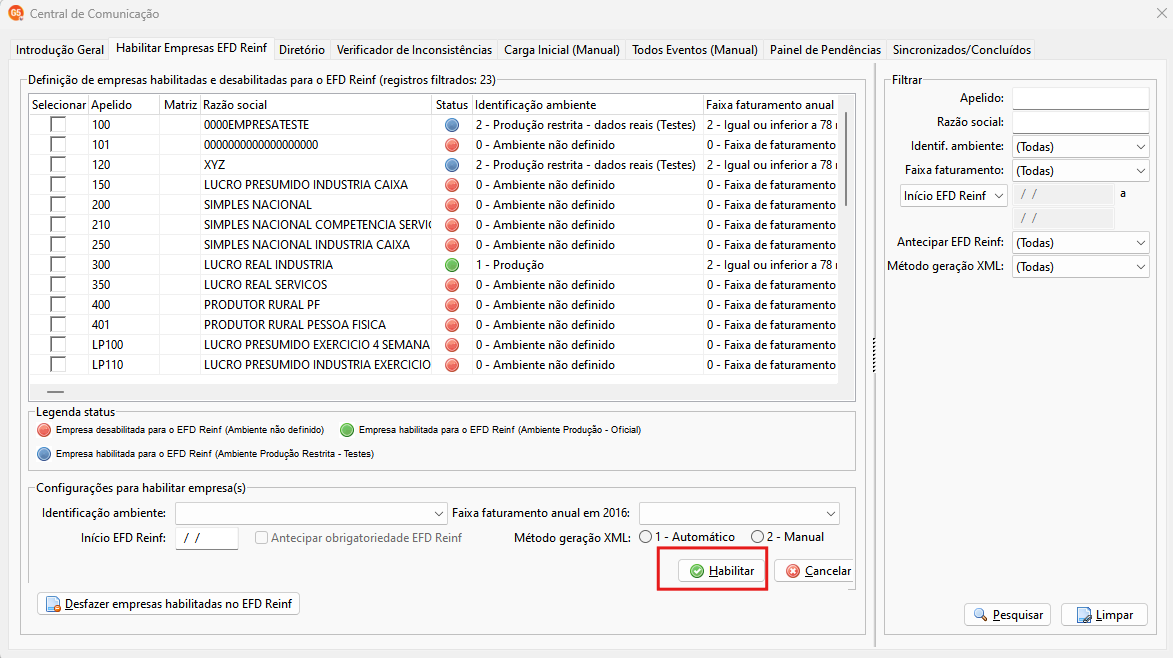Viewport: 1173px width, 658px height.
Task: Click the red status icon for row 101
Action: [452, 145]
